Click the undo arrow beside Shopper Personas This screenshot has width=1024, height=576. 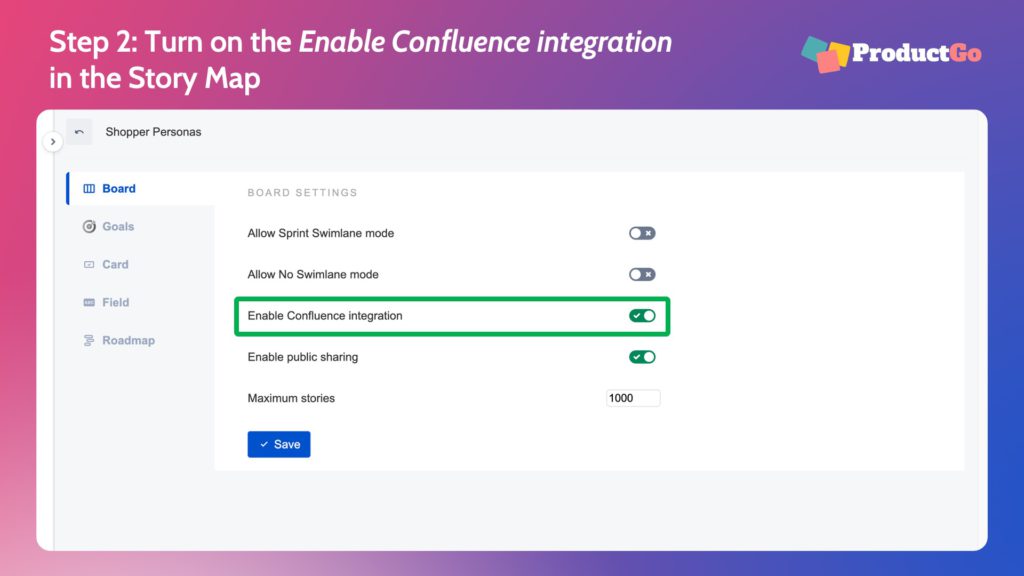[79, 131]
